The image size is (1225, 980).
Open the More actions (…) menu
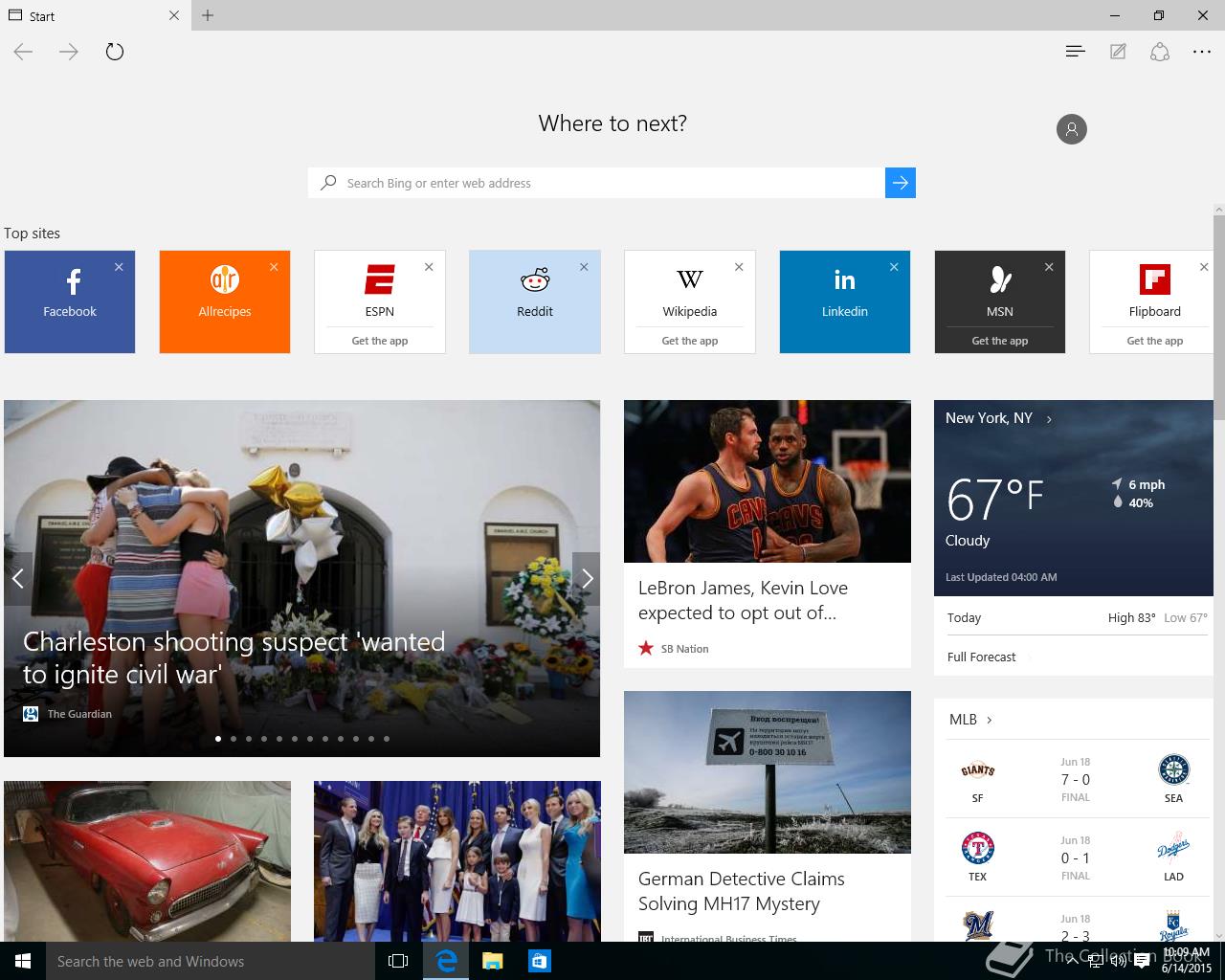(1202, 52)
